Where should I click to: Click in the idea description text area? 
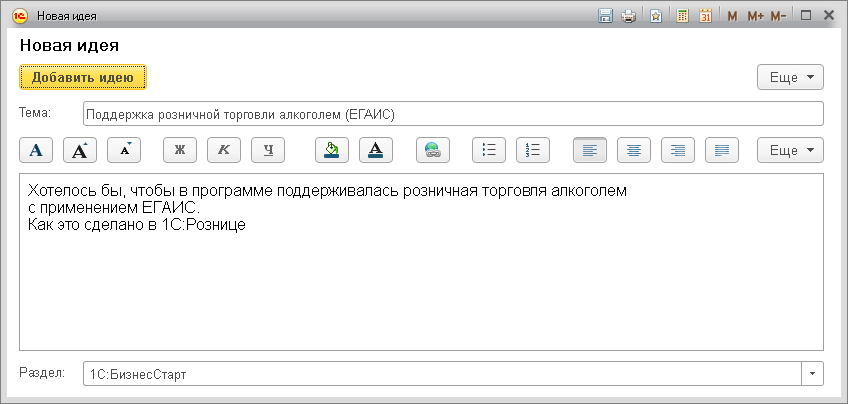(x=421, y=262)
